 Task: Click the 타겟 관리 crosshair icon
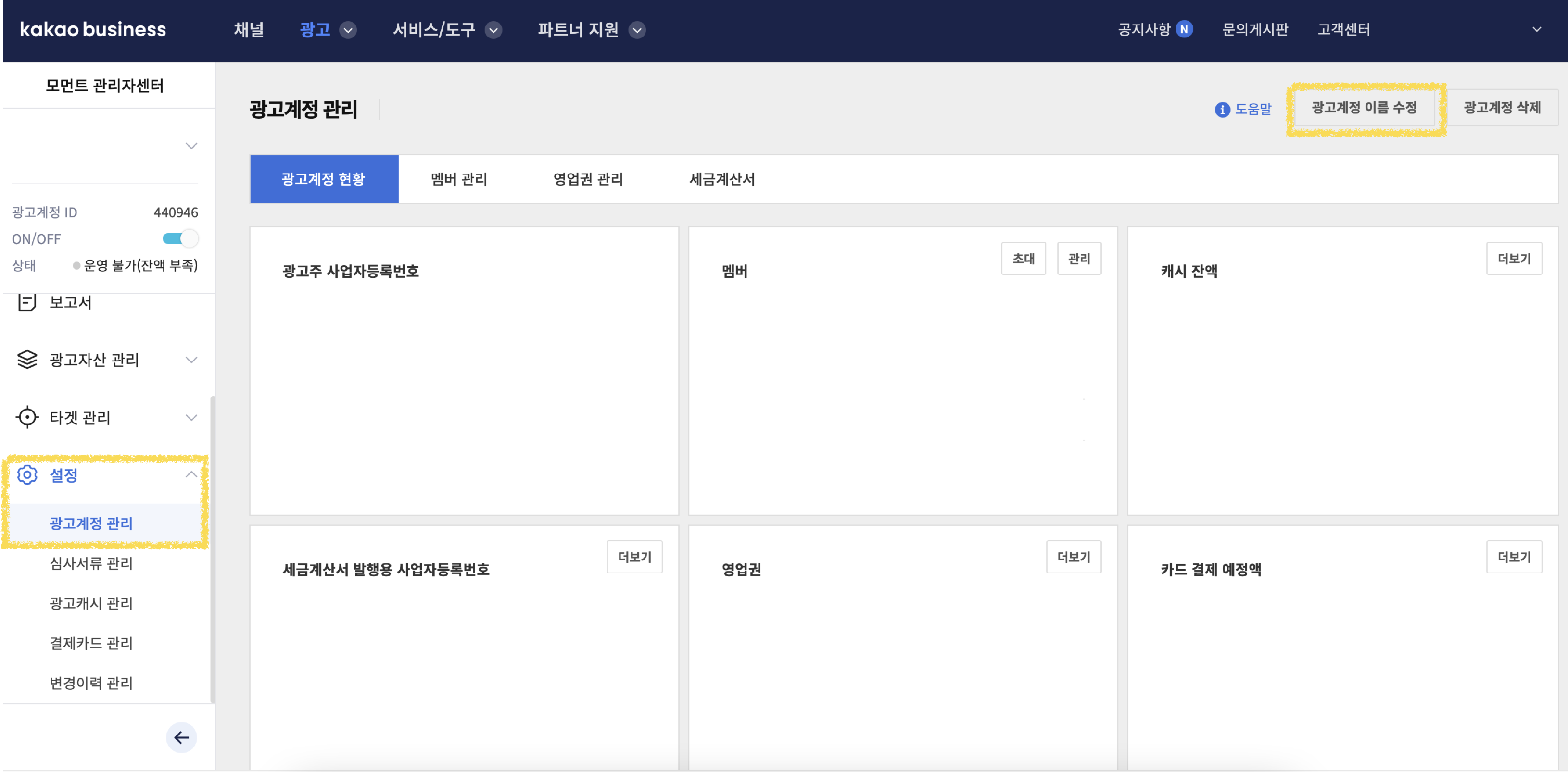[x=27, y=417]
